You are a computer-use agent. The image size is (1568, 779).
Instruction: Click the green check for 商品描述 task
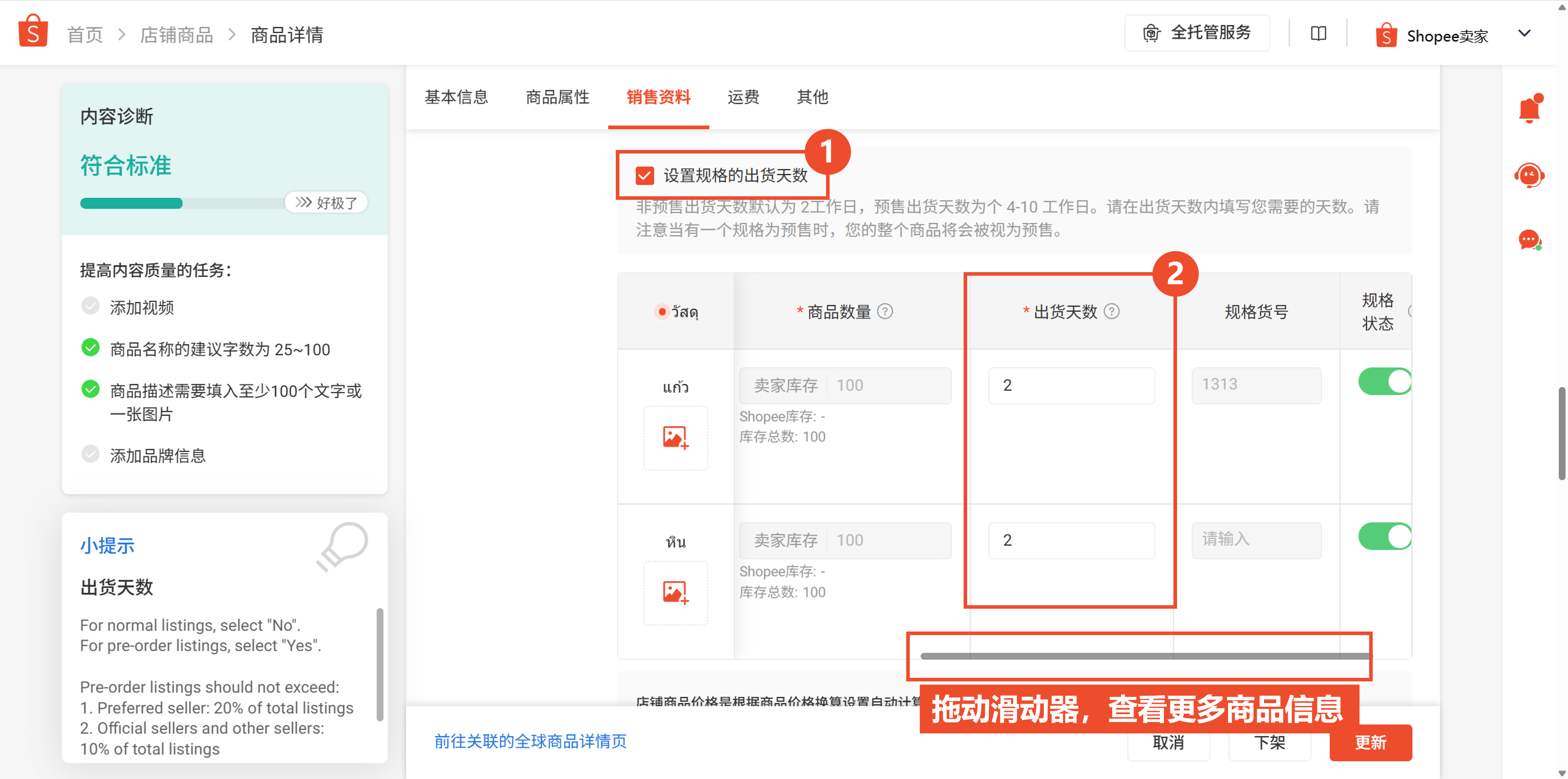pyautogui.click(x=91, y=389)
